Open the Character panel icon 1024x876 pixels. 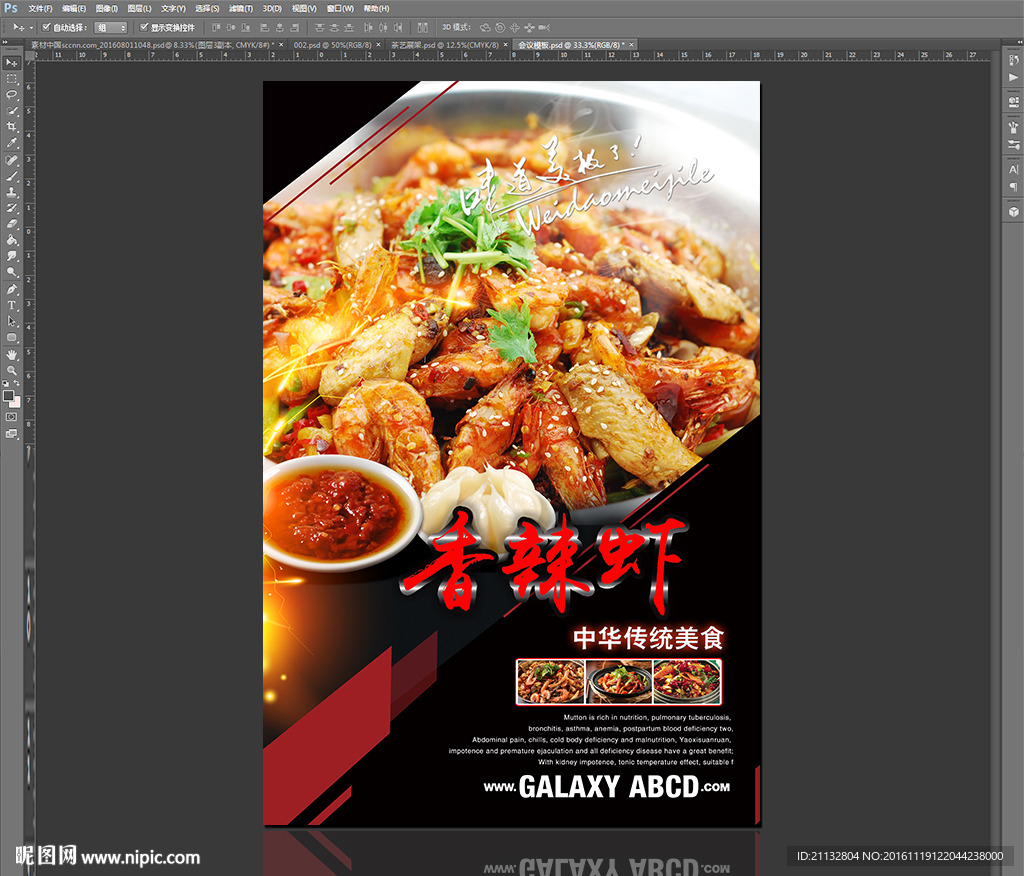[1014, 170]
